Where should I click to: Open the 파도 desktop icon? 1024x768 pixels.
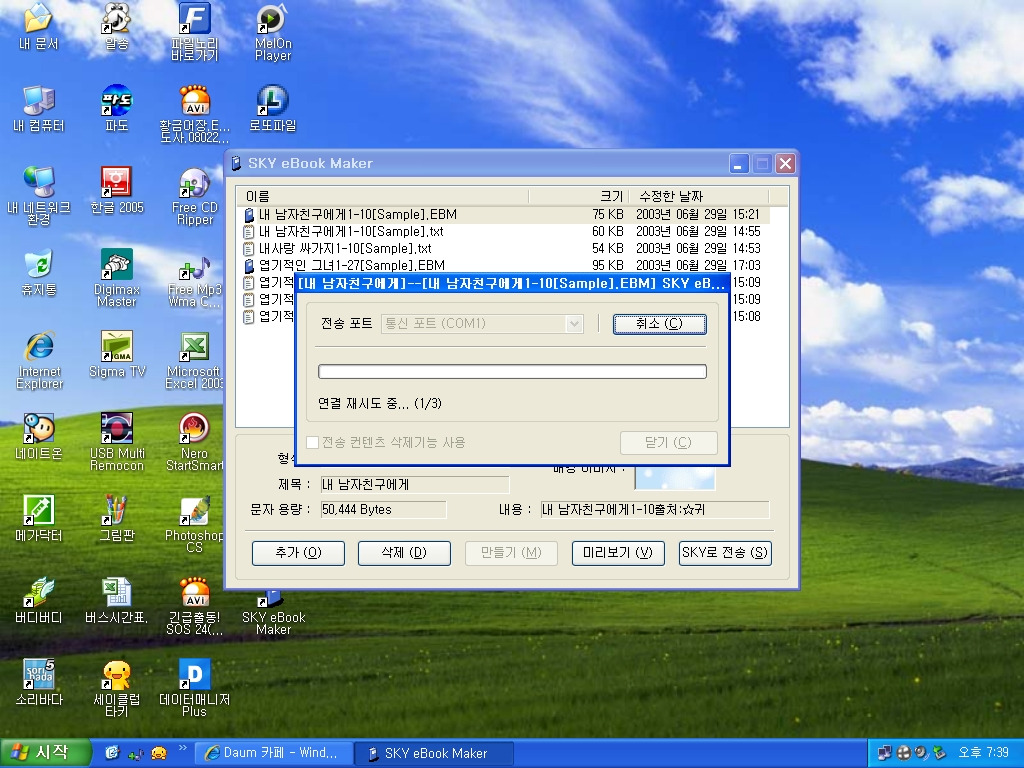click(116, 108)
